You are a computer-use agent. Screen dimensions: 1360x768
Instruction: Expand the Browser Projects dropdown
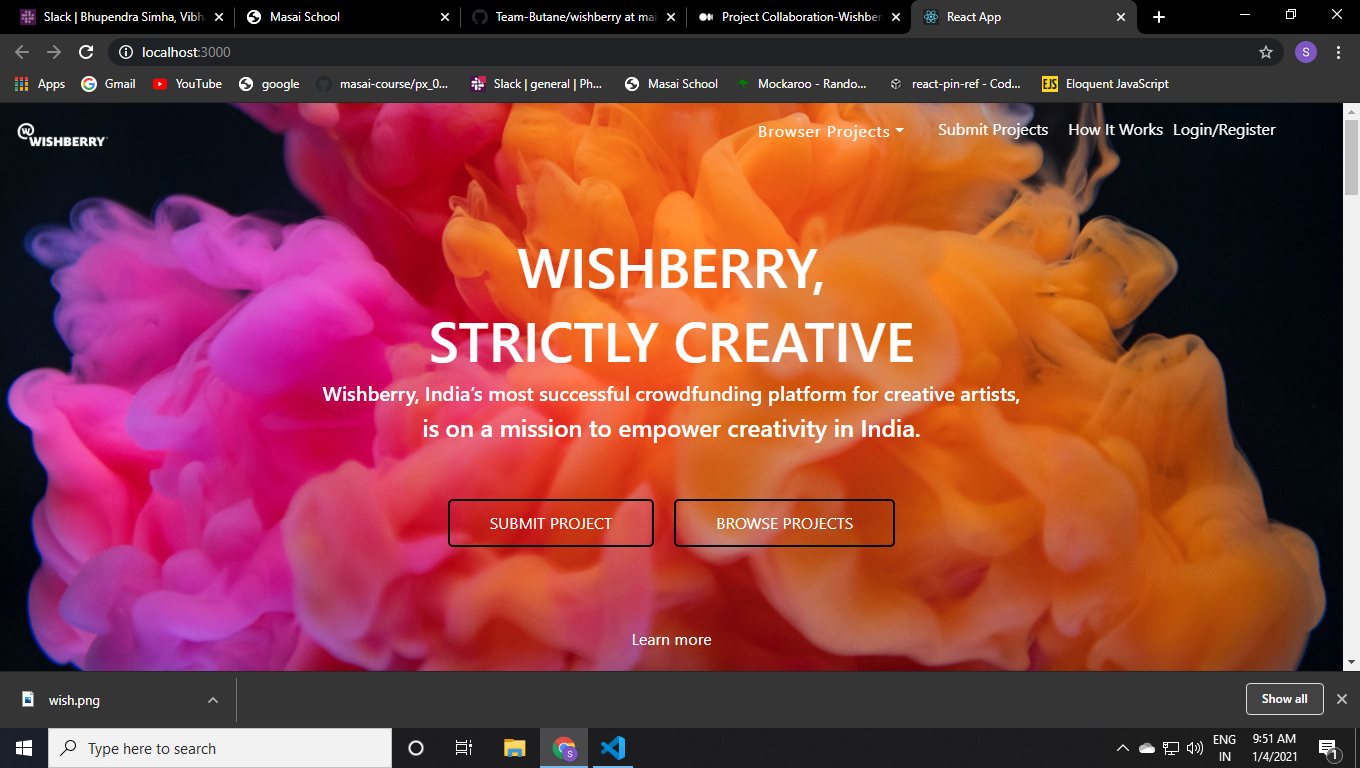click(830, 131)
